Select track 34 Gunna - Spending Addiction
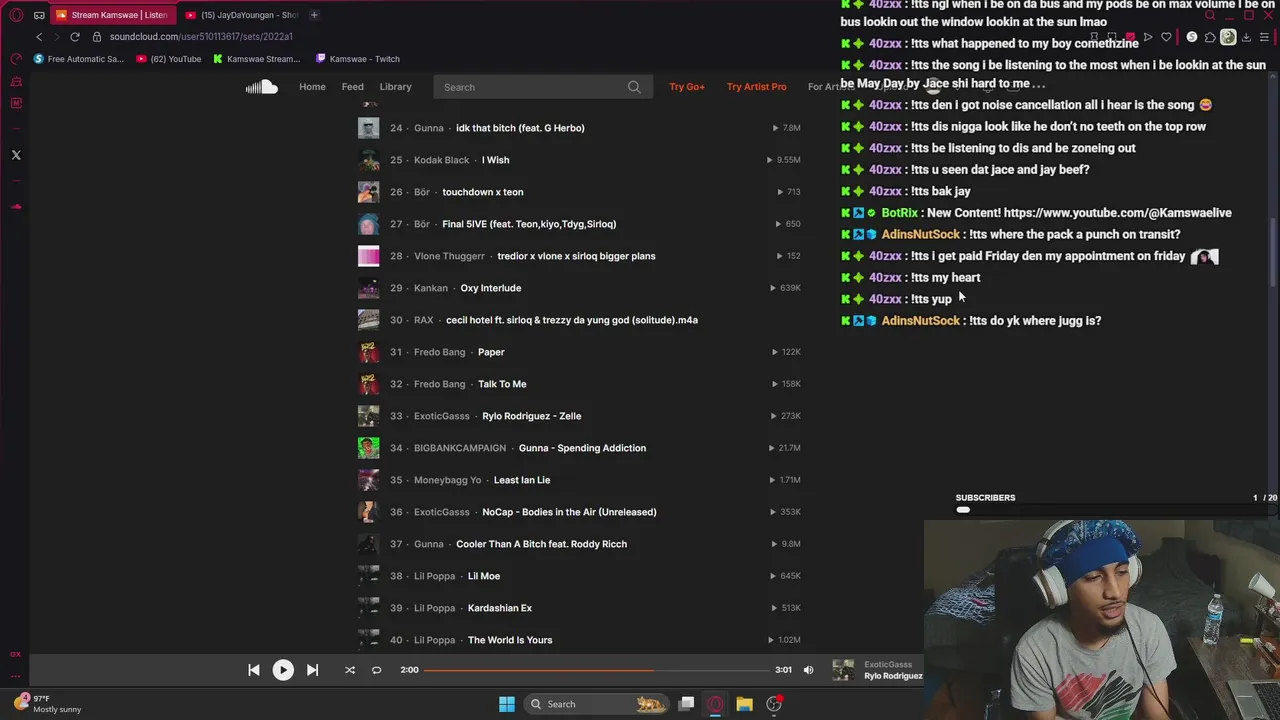 [580, 448]
